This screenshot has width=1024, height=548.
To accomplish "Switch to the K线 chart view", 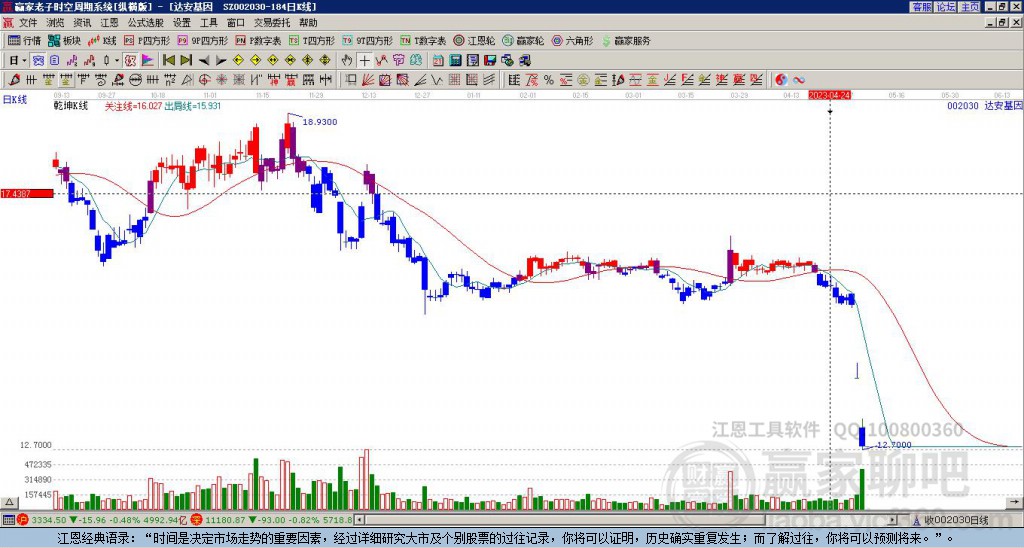I will click(x=103, y=40).
